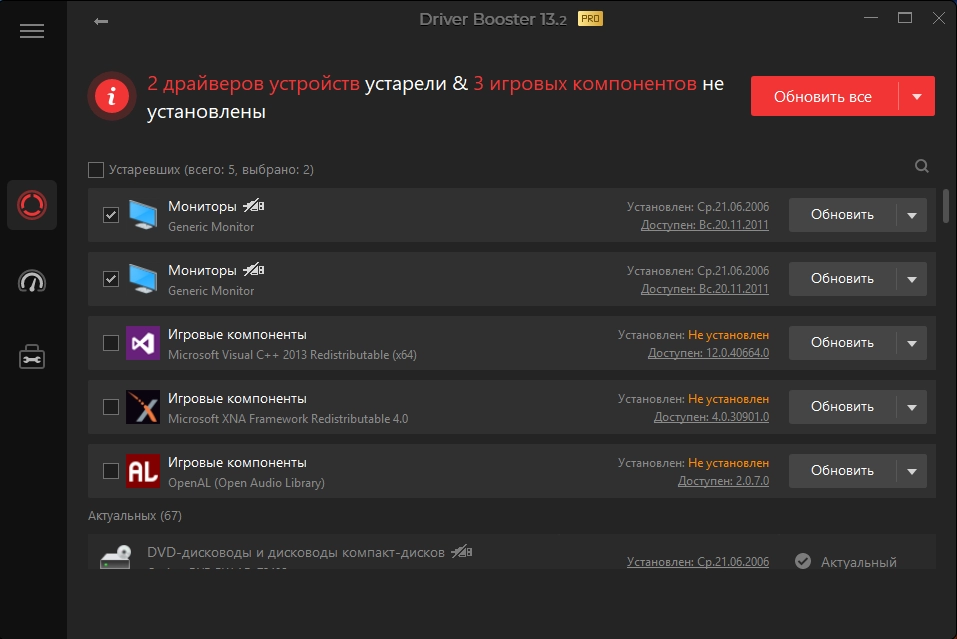Image resolution: width=957 pixels, height=639 pixels.
Task: Open update options dropdown for OpenAL
Action: pos(912,471)
